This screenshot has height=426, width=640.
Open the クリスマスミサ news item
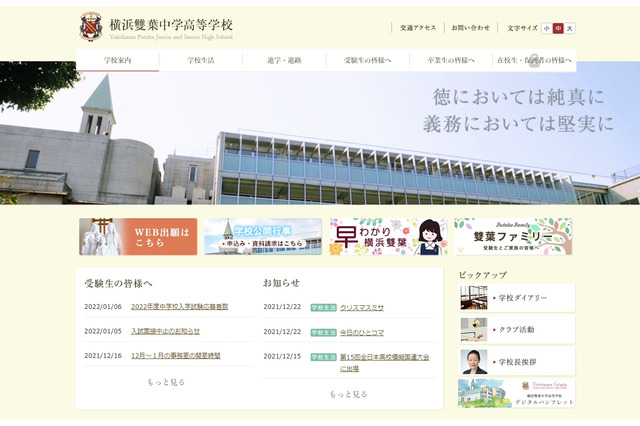362,307
